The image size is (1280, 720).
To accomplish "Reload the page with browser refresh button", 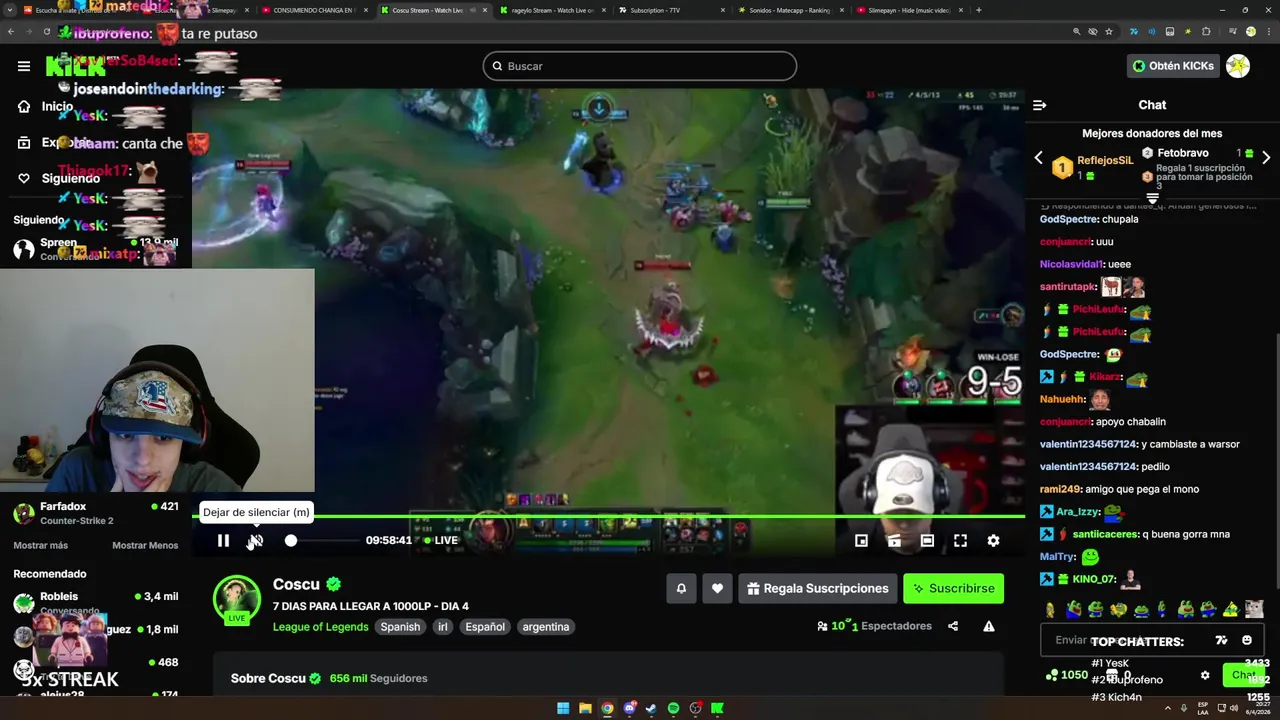I will (x=46, y=32).
